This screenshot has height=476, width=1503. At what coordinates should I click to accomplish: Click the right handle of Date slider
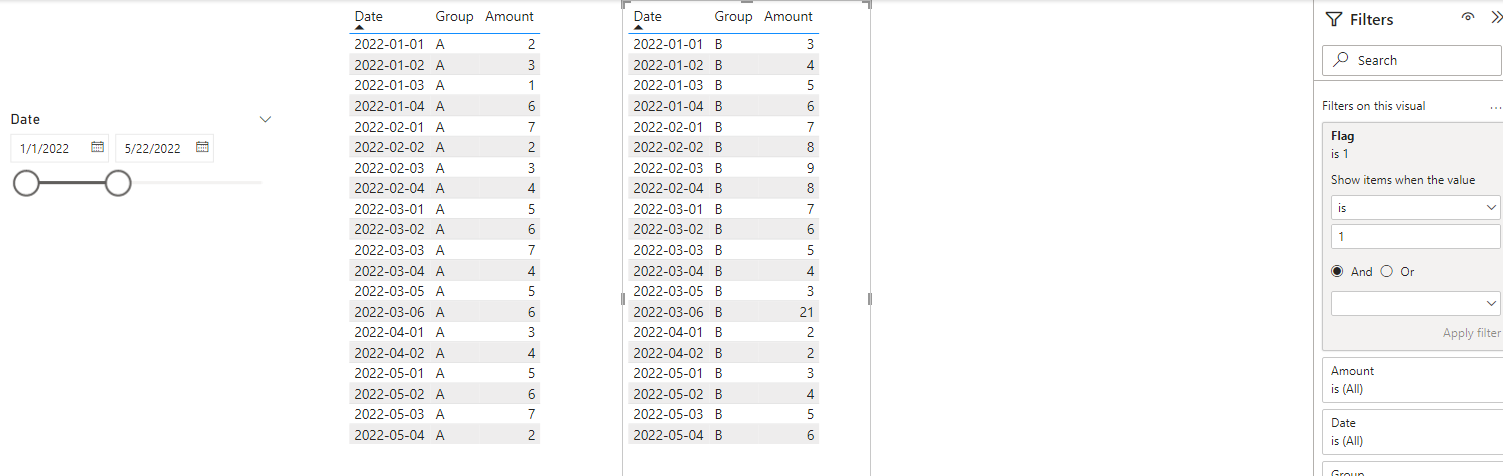pos(118,183)
